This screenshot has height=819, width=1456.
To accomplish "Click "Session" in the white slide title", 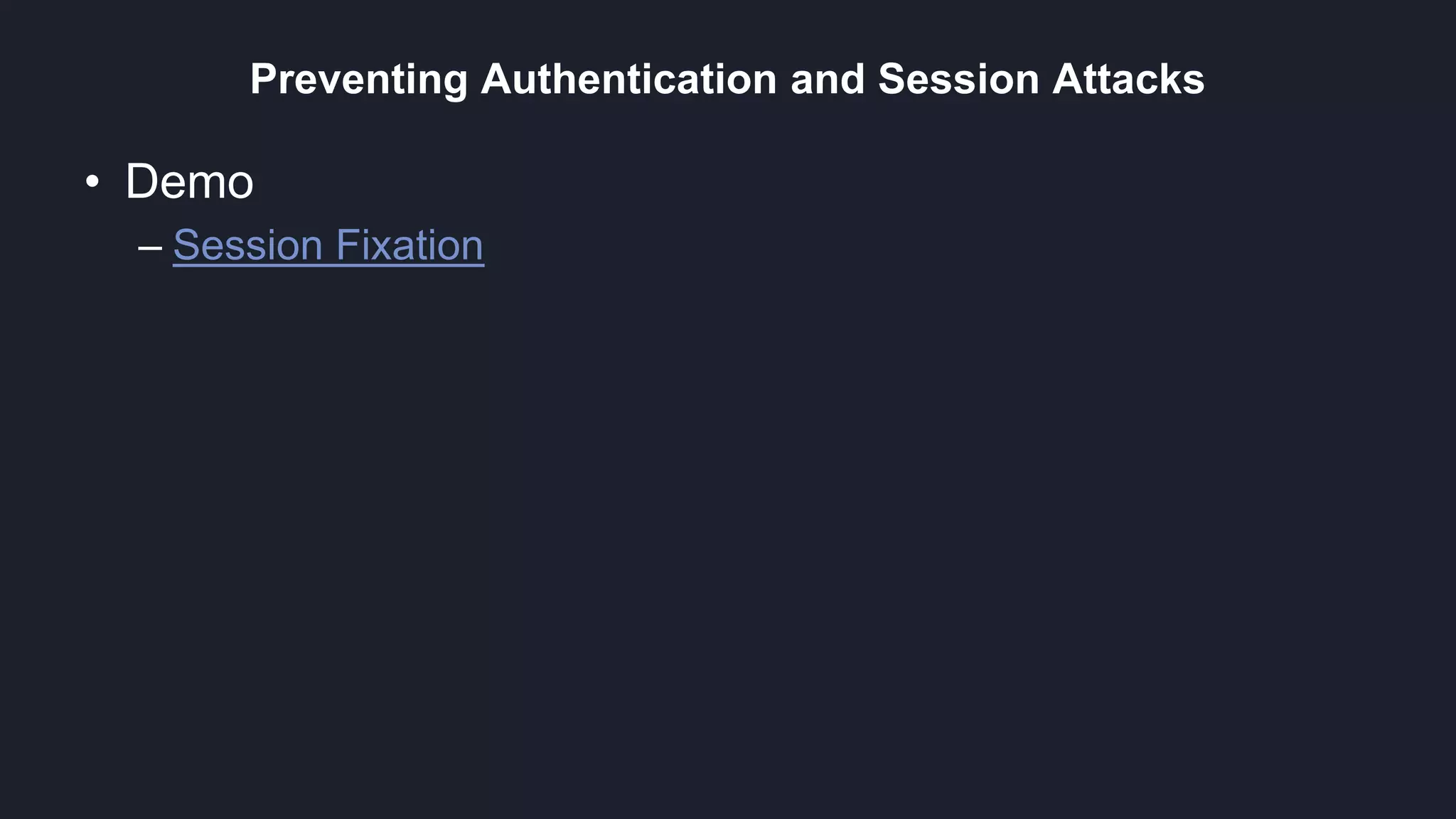I will coord(958,79).
